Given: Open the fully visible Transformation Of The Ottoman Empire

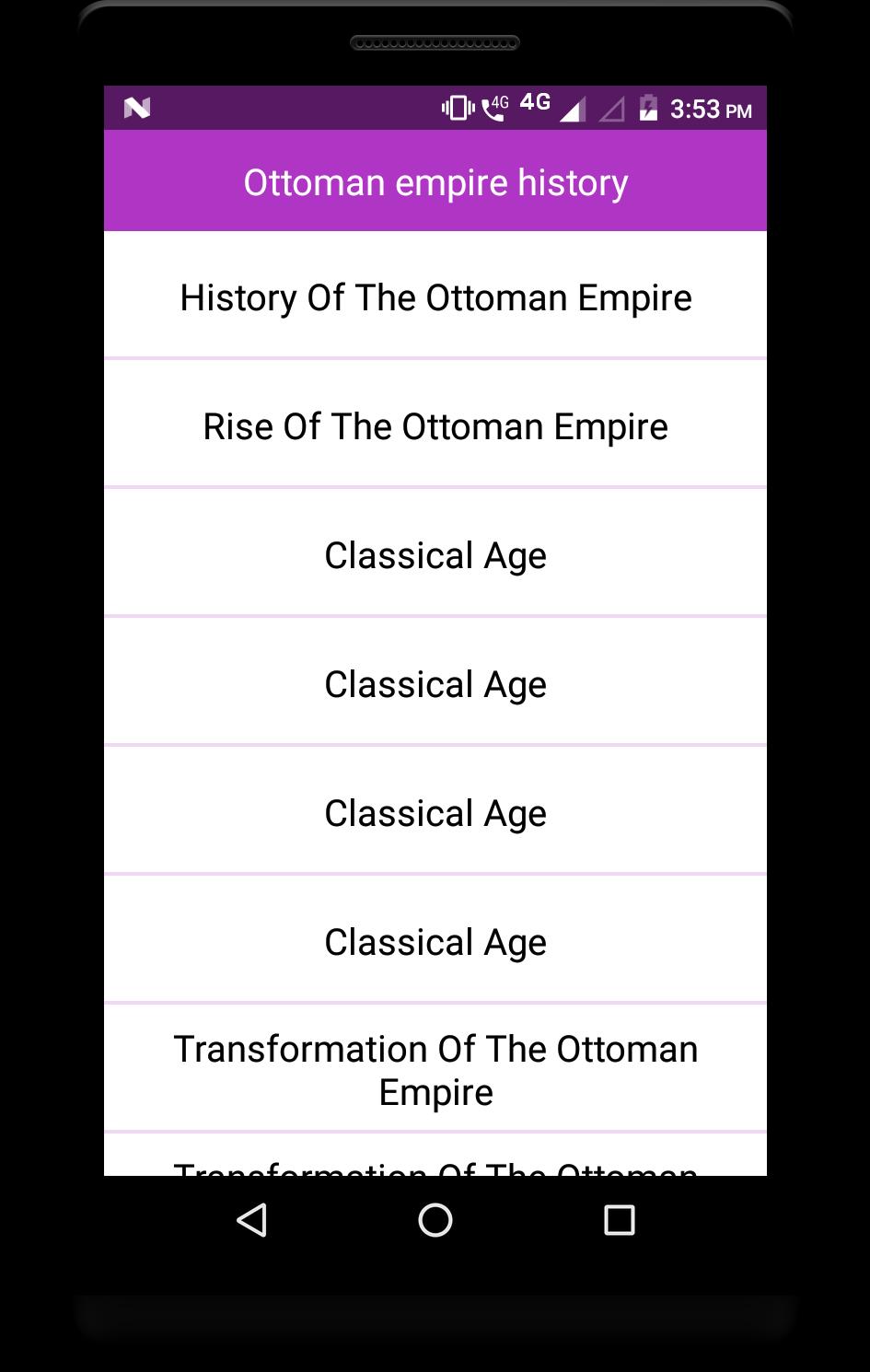Looking at the screenshot, I should [x=435, y=1070].
